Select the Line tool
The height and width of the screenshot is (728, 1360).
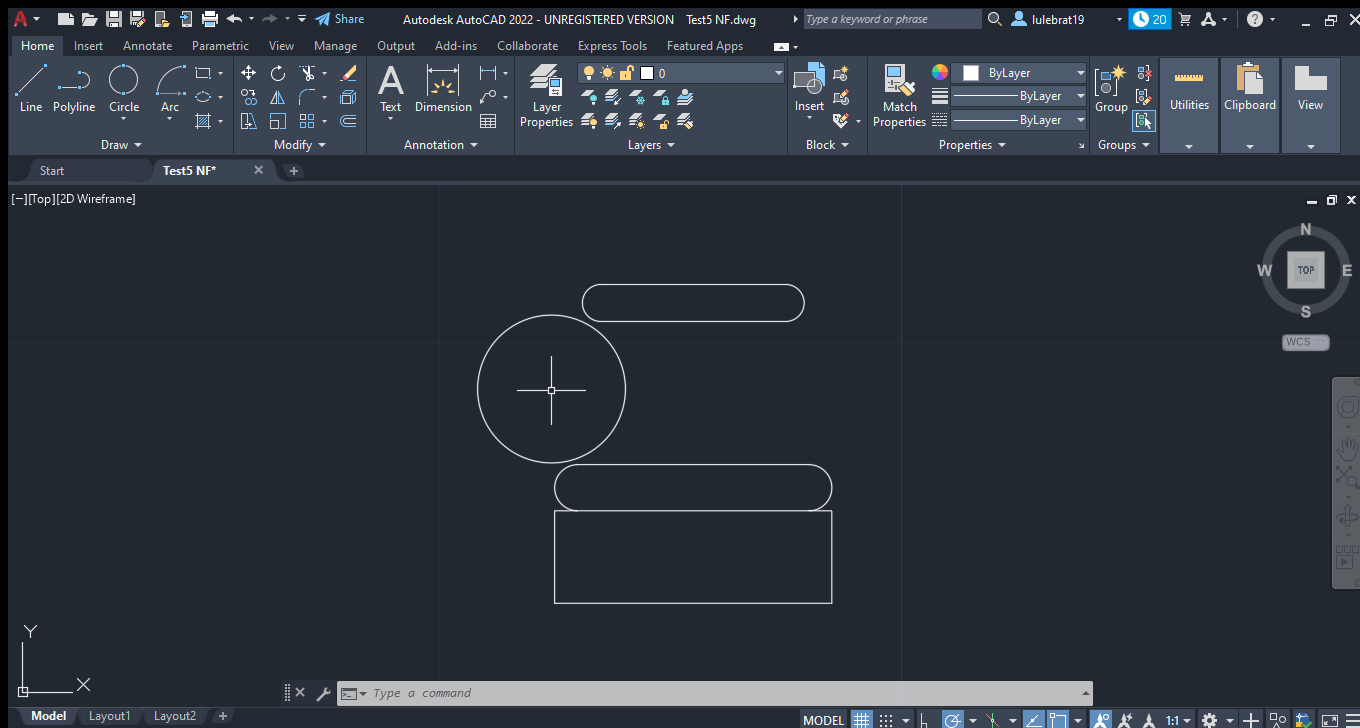pyautogui.click(x=30, y=90)
